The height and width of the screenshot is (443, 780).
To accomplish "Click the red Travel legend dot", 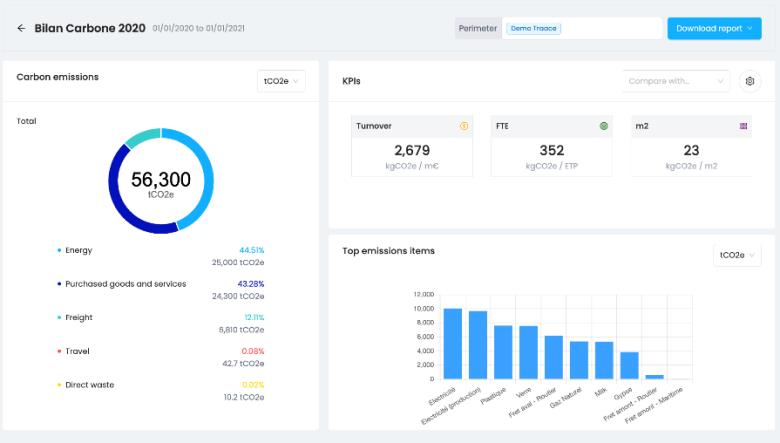I will coord(59,351).
